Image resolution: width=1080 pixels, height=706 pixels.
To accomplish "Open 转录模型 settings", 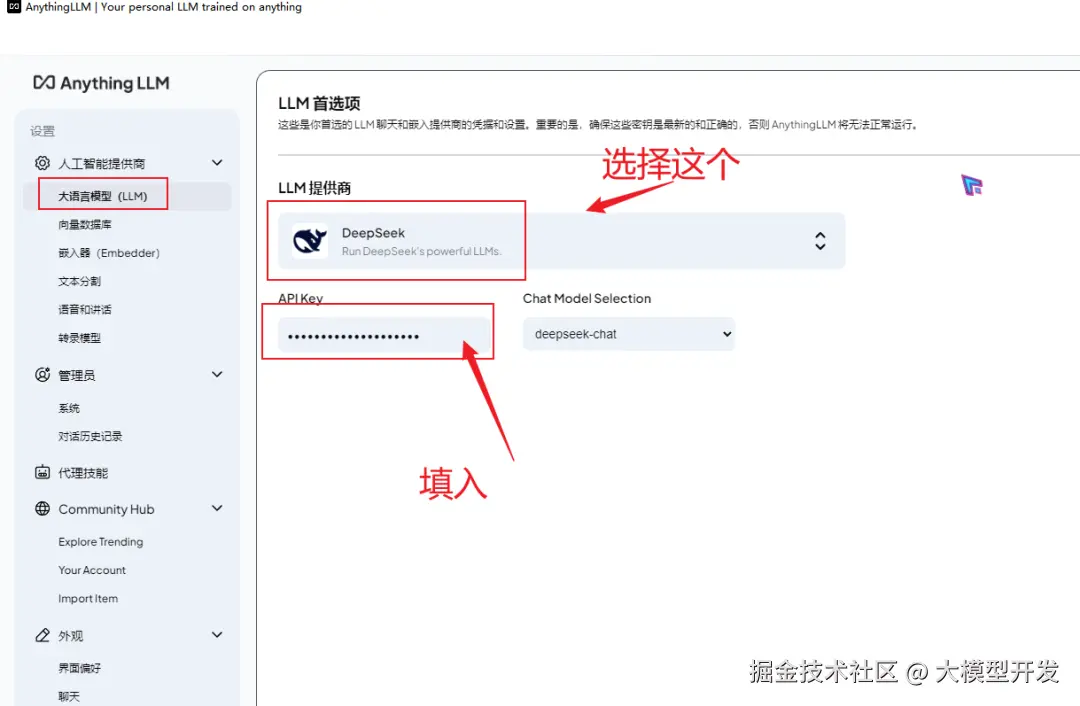I will (x=79, y=338).
